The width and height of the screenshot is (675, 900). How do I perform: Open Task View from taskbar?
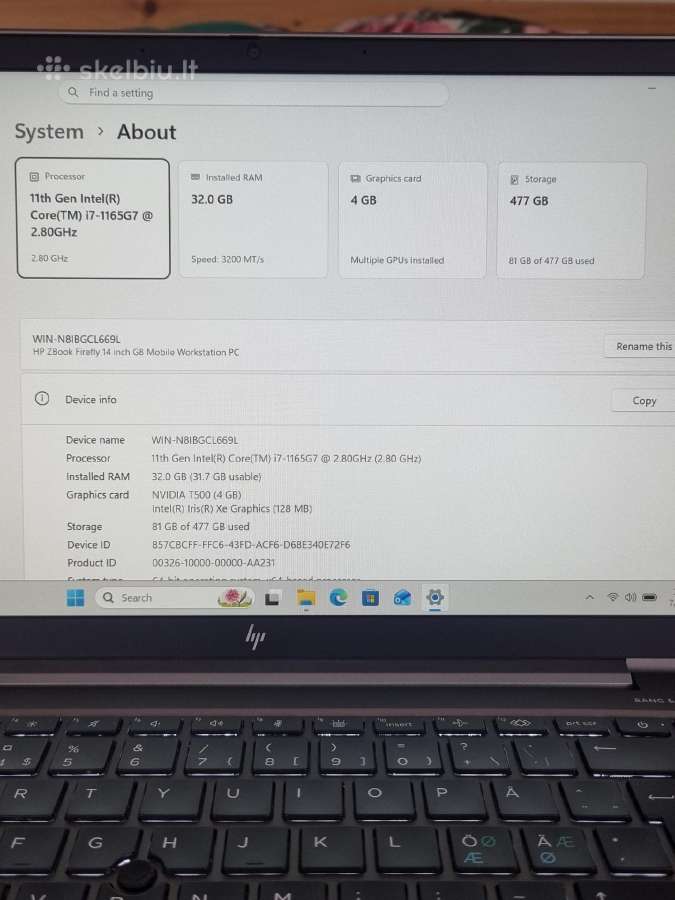point(272,598)
